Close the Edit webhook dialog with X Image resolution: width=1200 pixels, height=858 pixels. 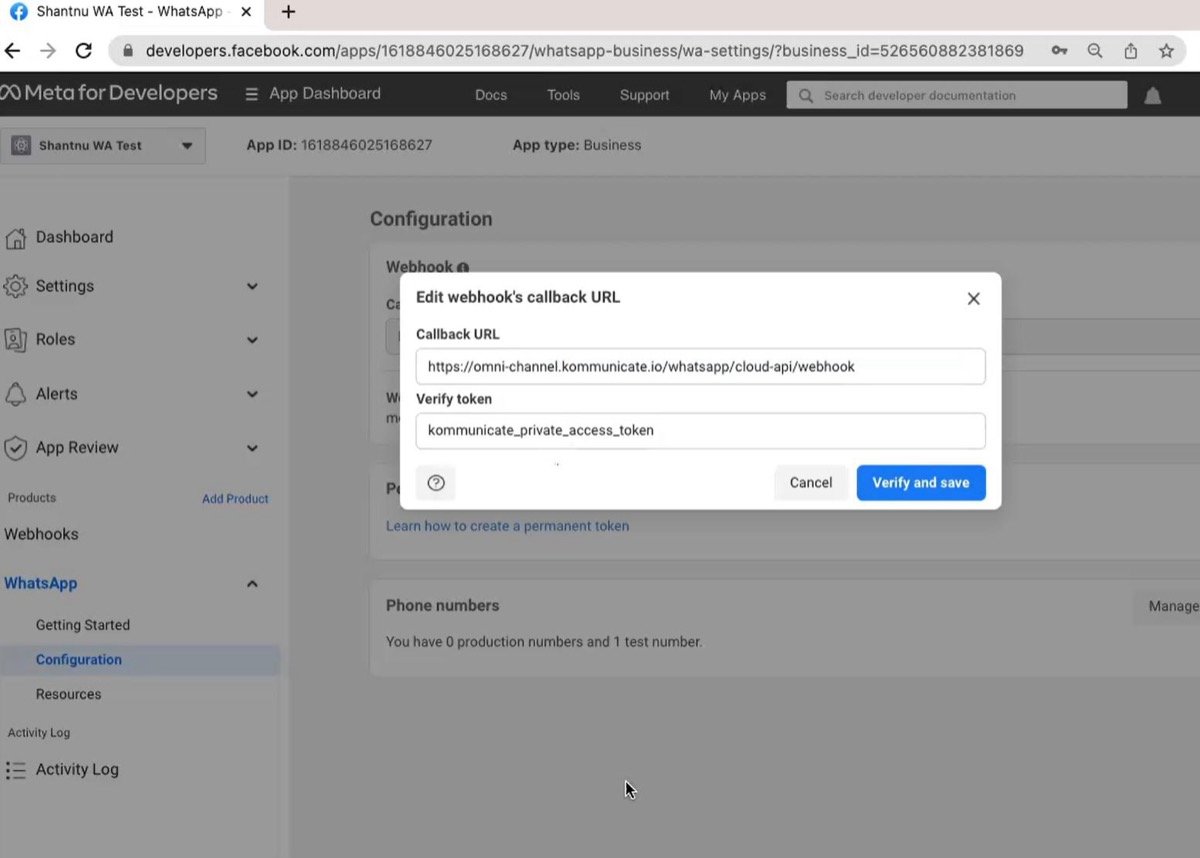pyautogui.click(x=973, y=298)
